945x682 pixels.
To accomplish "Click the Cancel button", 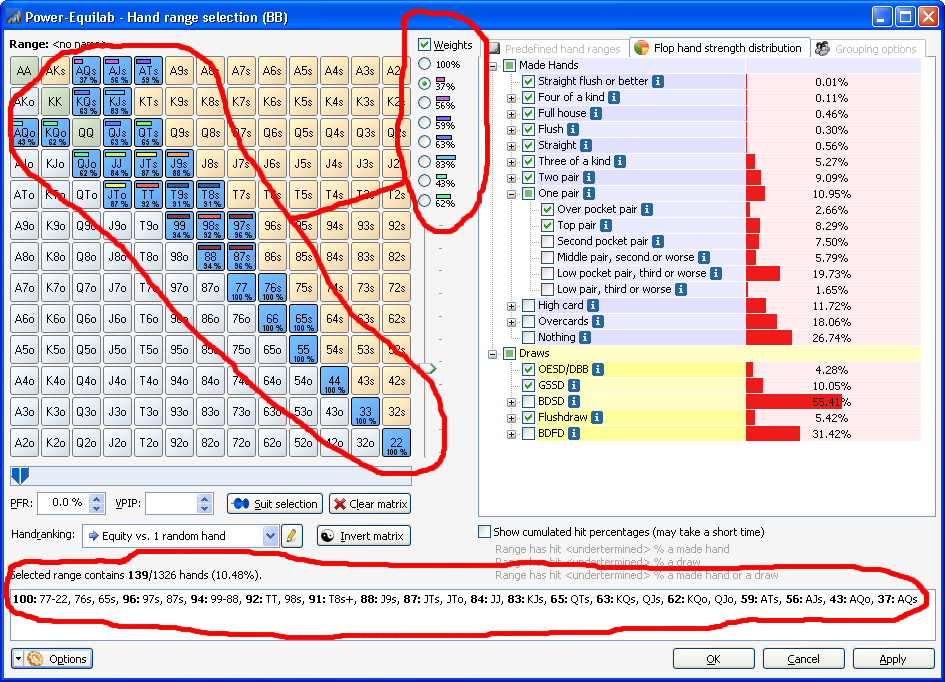I will 803,659.
